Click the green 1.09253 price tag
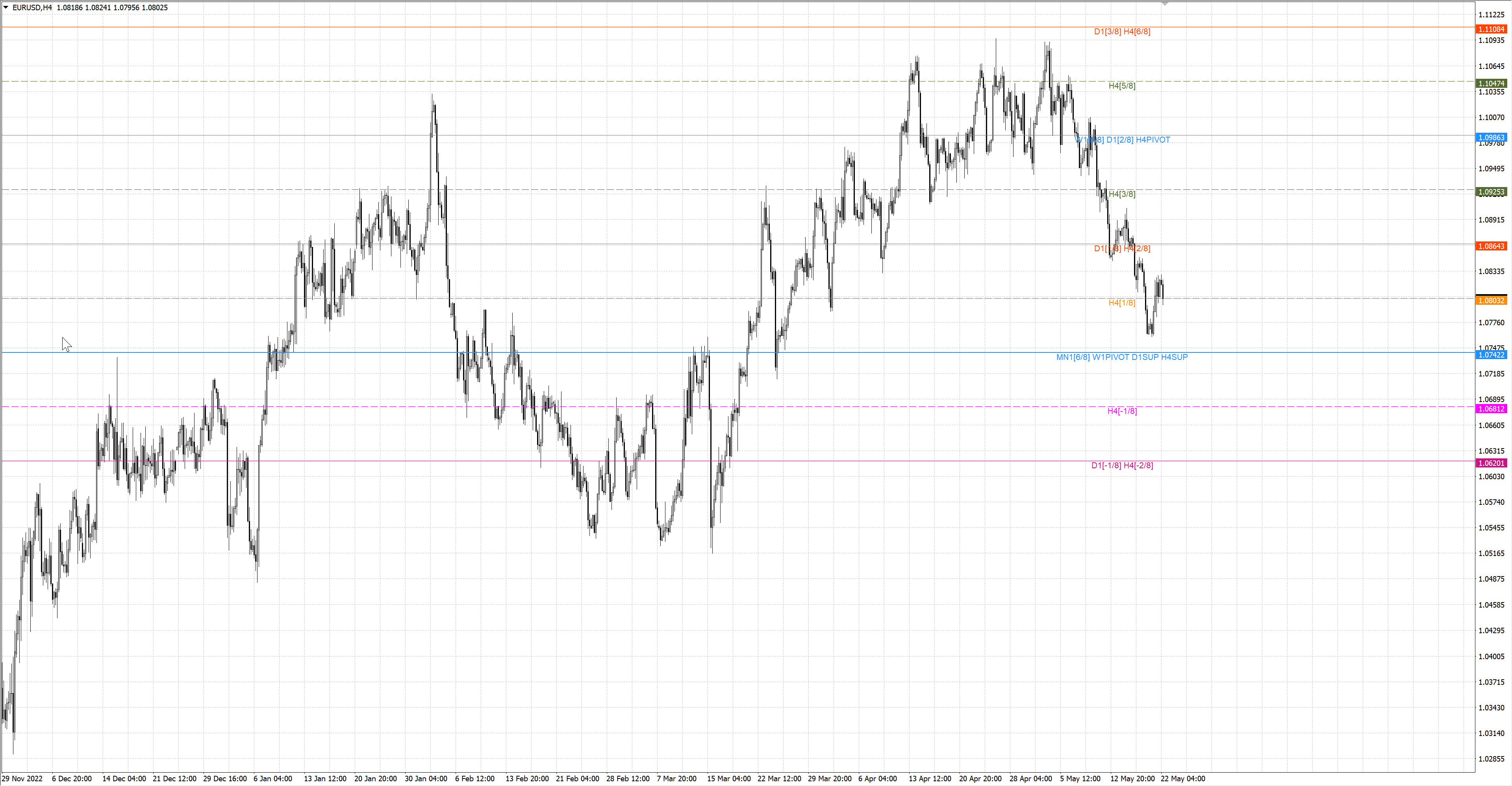This screenshot has height=786, width=1512. coord(1491,192)
